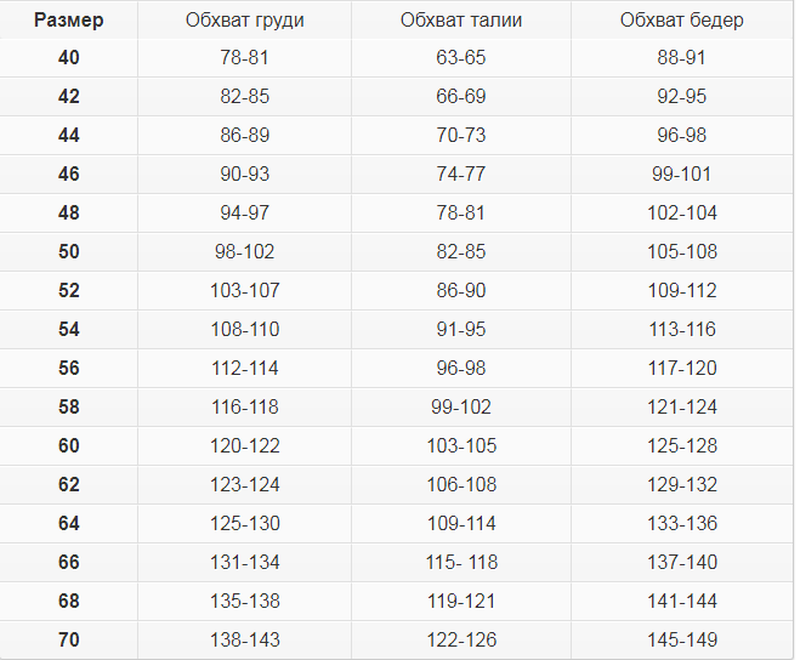Click chest value 125-130
The height and width of the screenshot is (660, 800).
point(245,523)
